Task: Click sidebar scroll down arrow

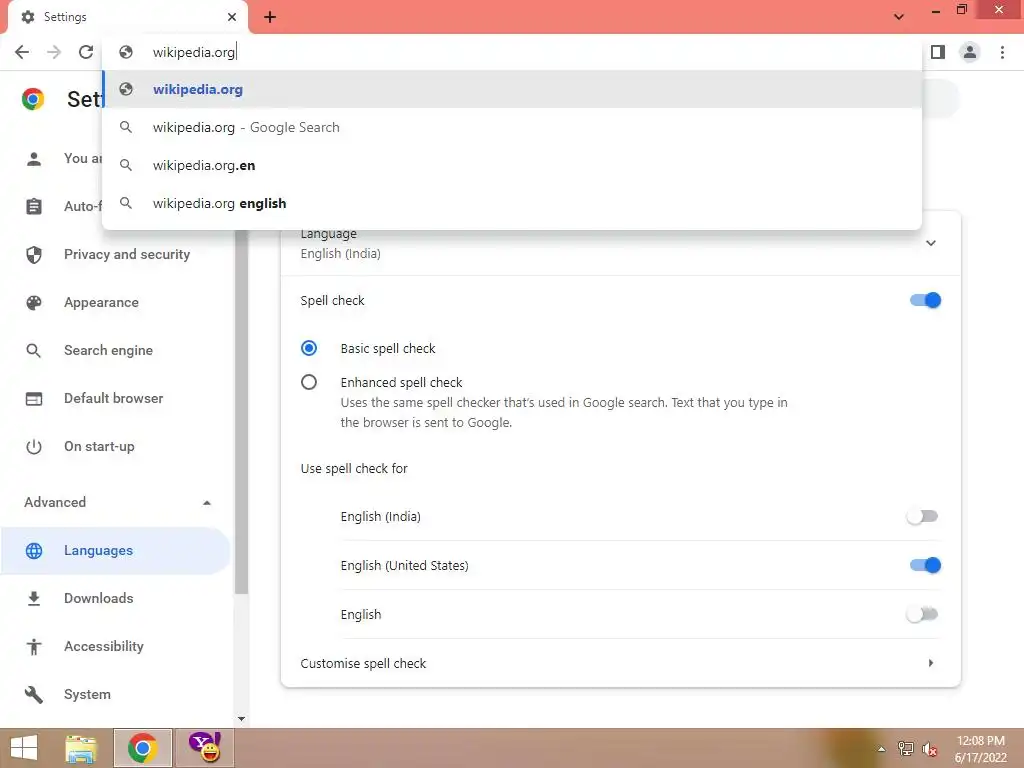Action: click(242, 719)
